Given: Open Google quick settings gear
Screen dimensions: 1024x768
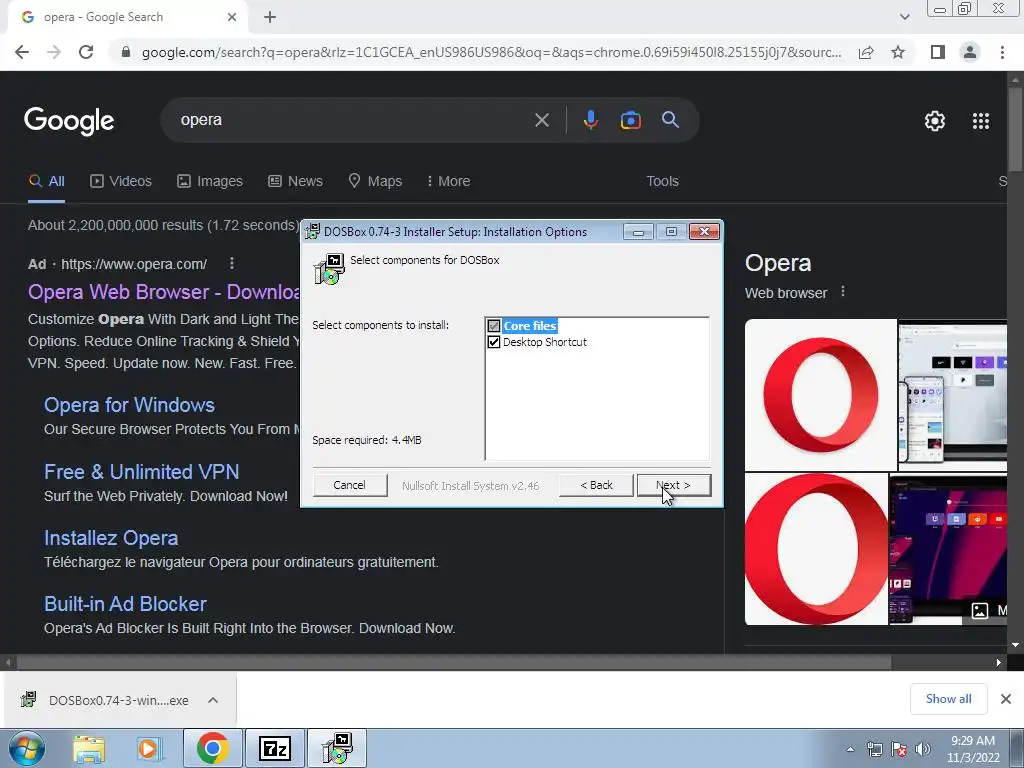Looking at the screenshot, I should (935, 121).
